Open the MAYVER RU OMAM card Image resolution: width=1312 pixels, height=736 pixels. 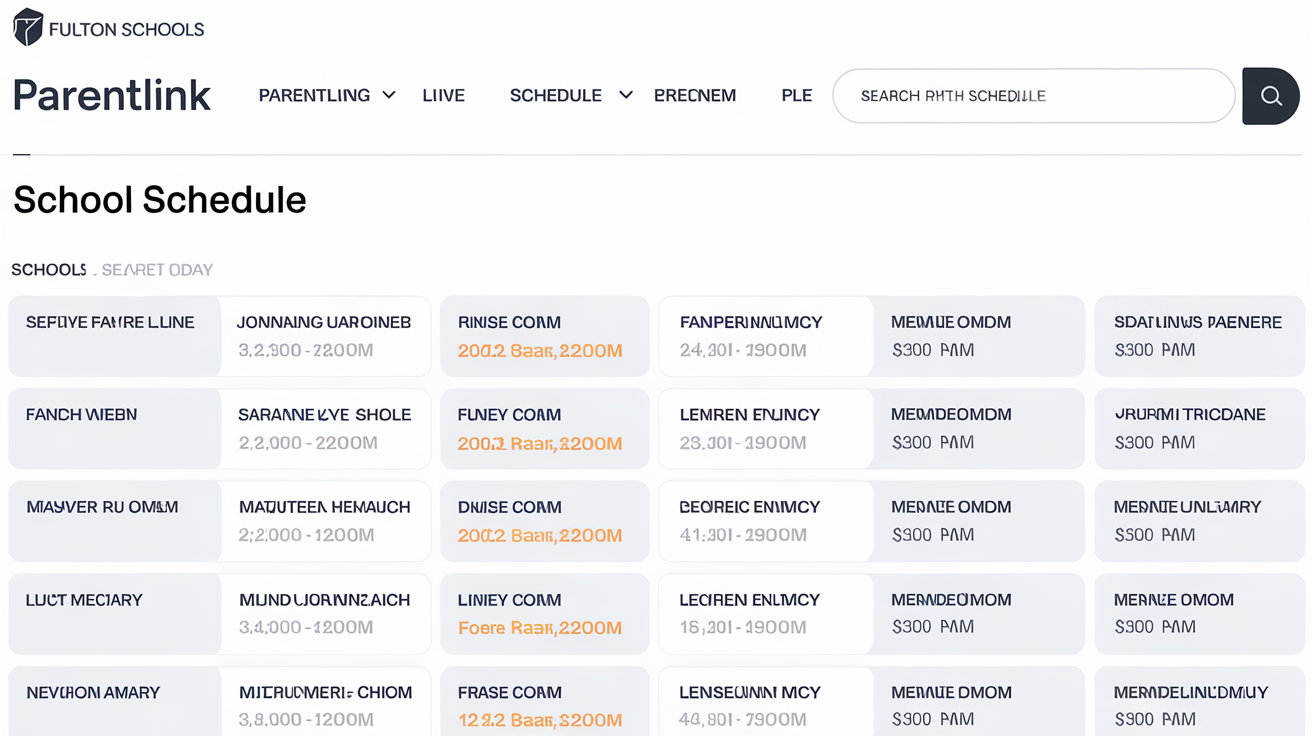(114, 521)
